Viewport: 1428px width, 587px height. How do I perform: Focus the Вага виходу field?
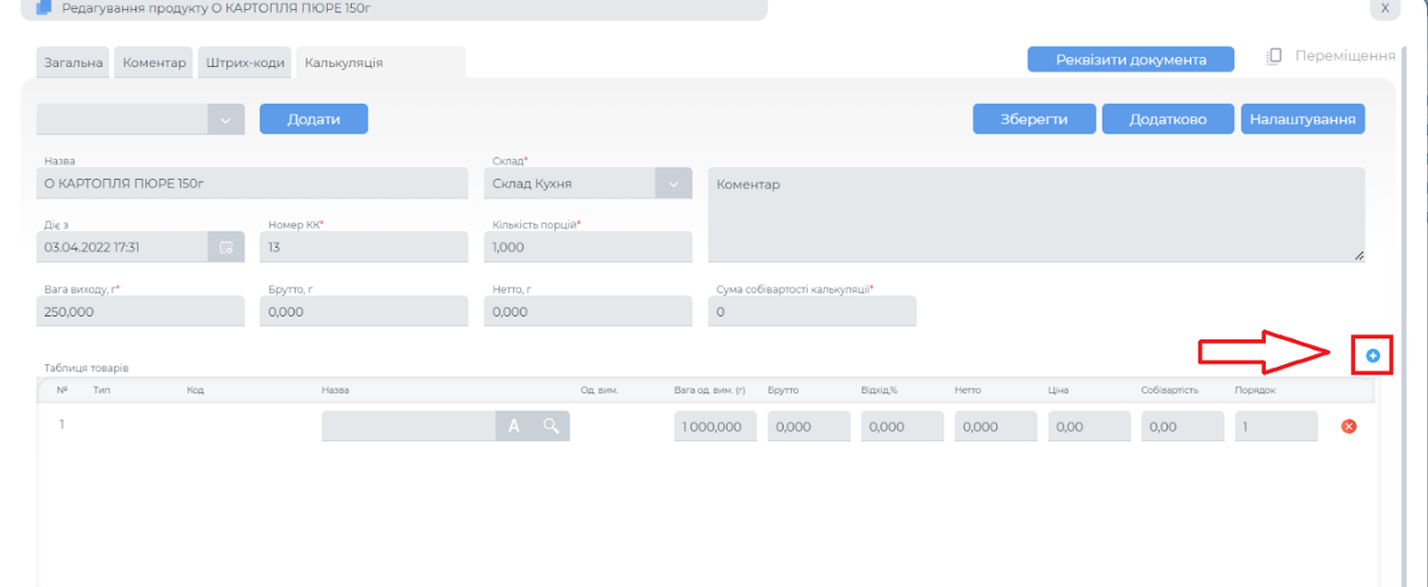point(140,312)
